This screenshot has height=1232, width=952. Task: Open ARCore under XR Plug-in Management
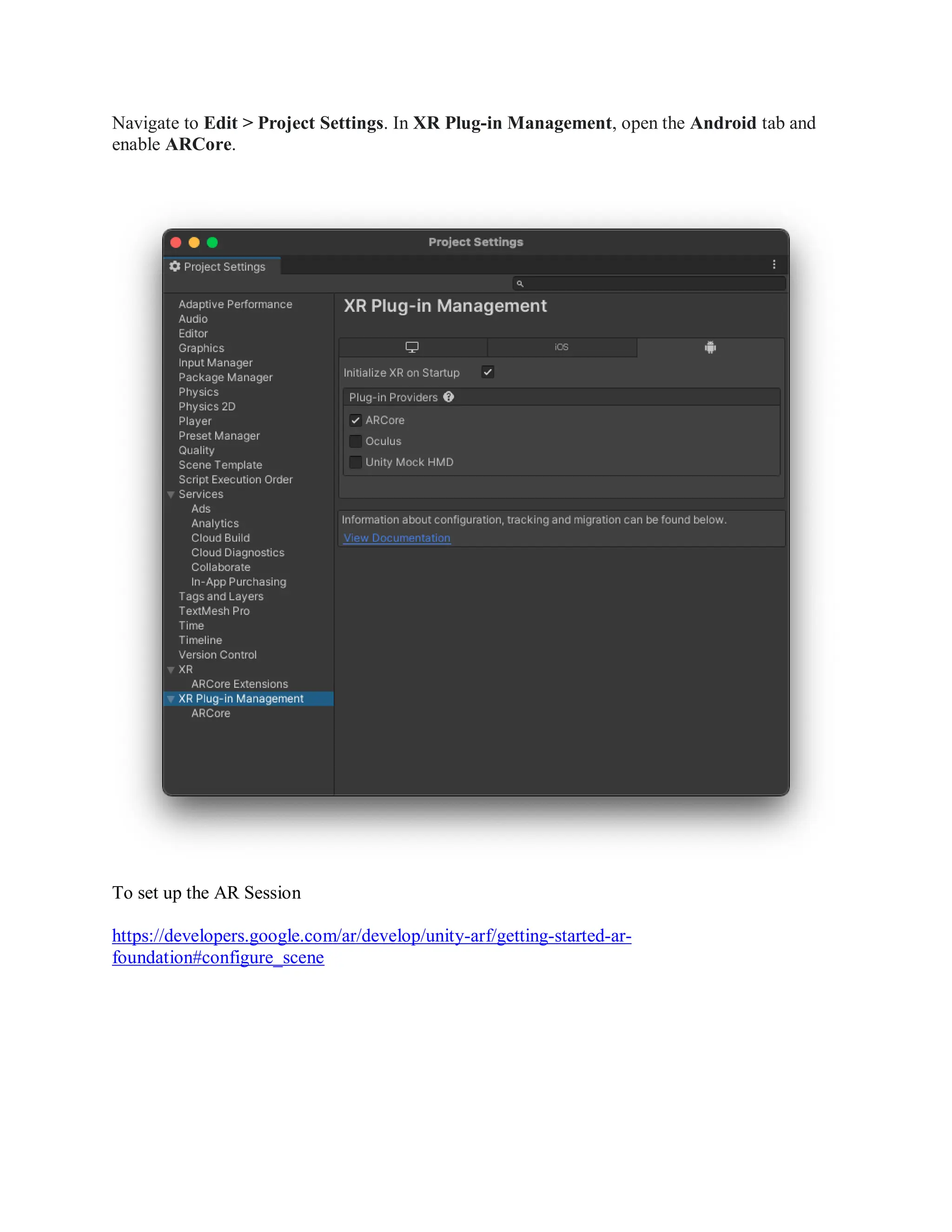tap(211, 714)
